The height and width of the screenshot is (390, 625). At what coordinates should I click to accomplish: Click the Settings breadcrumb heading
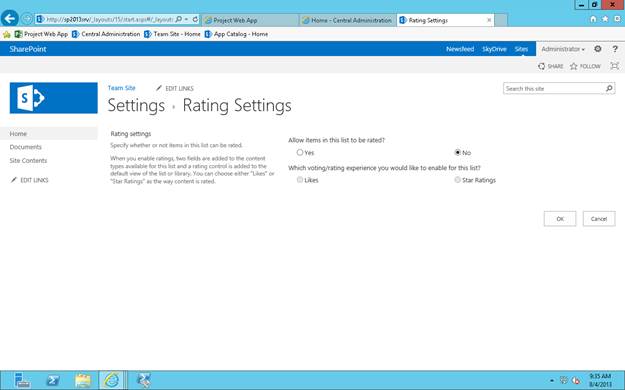click(136, 105)
